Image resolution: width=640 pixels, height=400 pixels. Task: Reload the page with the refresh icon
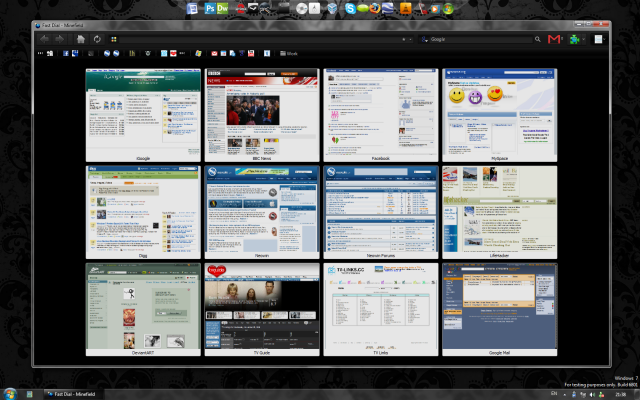coord(97,39)
